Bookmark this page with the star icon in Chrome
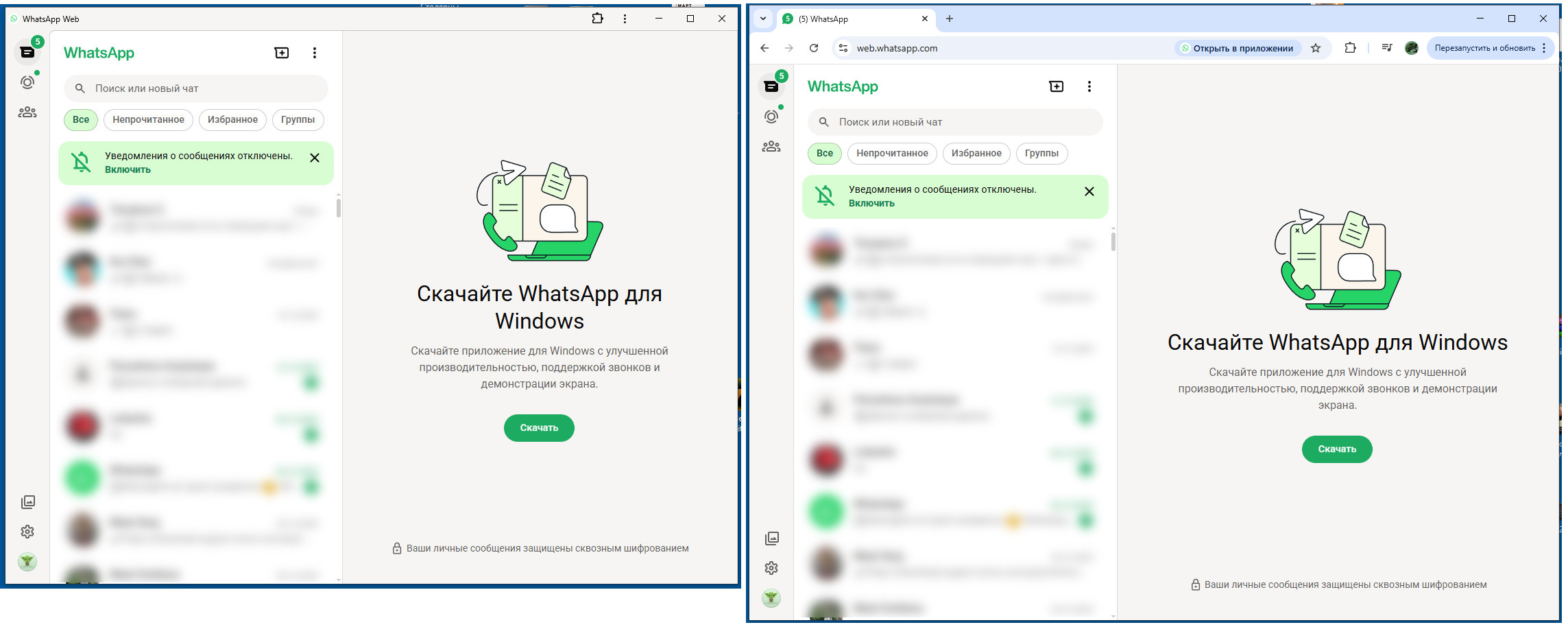The height and width of the screenshot is (627, 1568). [x=1316, y=48]
